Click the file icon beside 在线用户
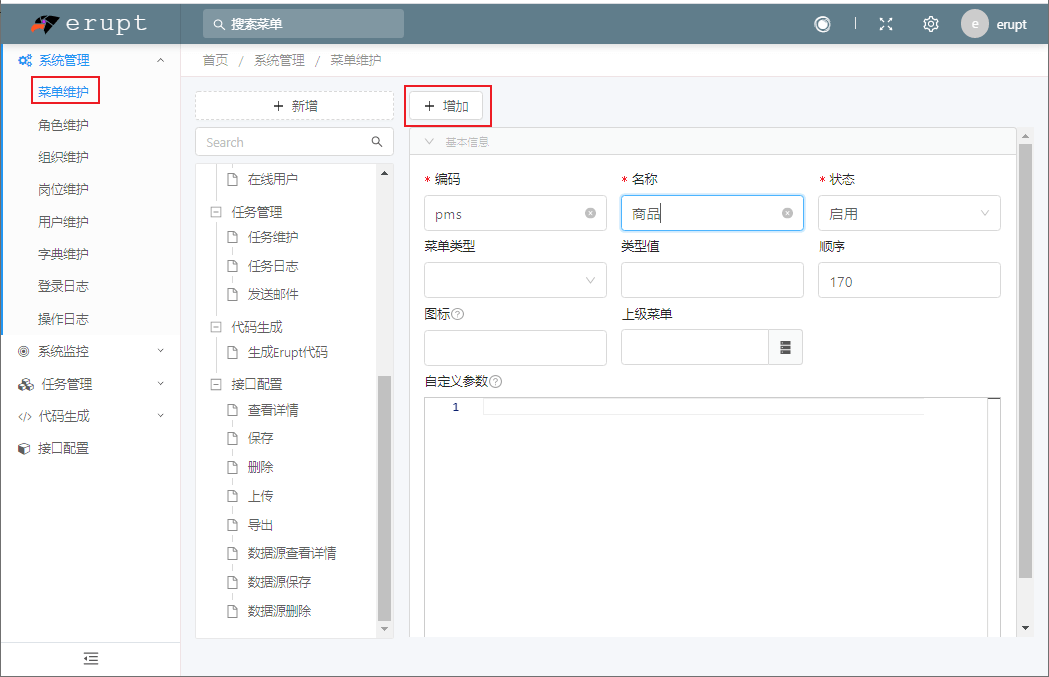Screen dimensions: 1049x677 click(233, 179)
